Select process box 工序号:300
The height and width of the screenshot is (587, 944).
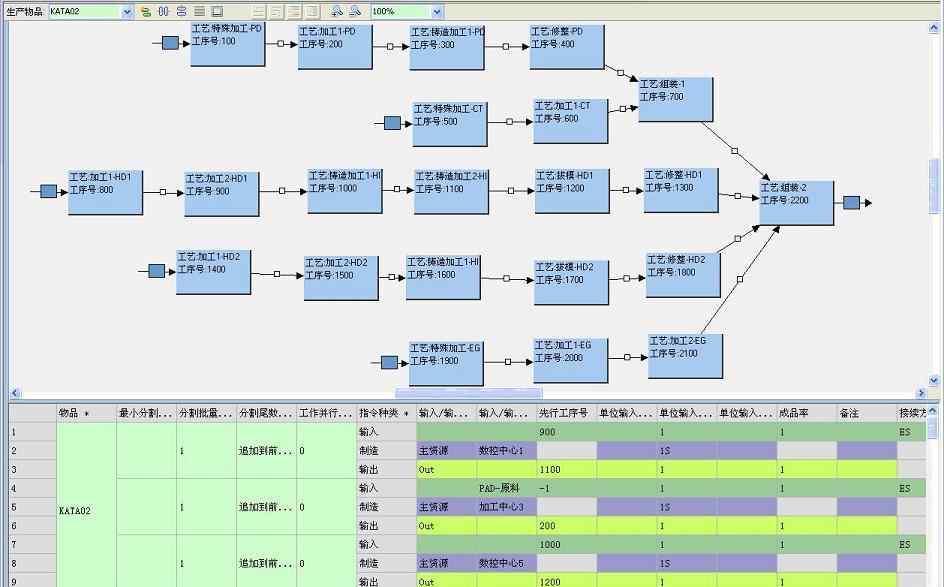pyautogui.click(x=447, y=47)
